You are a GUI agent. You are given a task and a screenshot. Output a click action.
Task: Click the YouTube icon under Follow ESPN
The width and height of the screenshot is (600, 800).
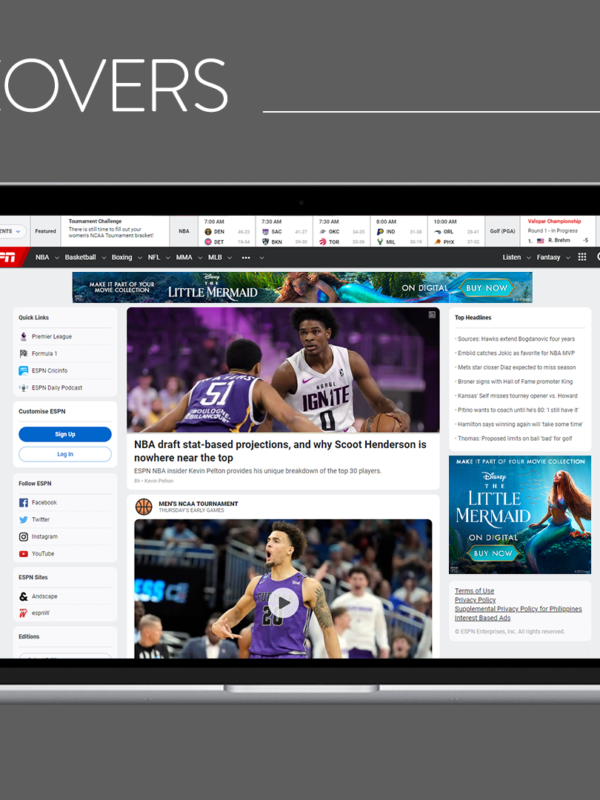pos(23,554)
